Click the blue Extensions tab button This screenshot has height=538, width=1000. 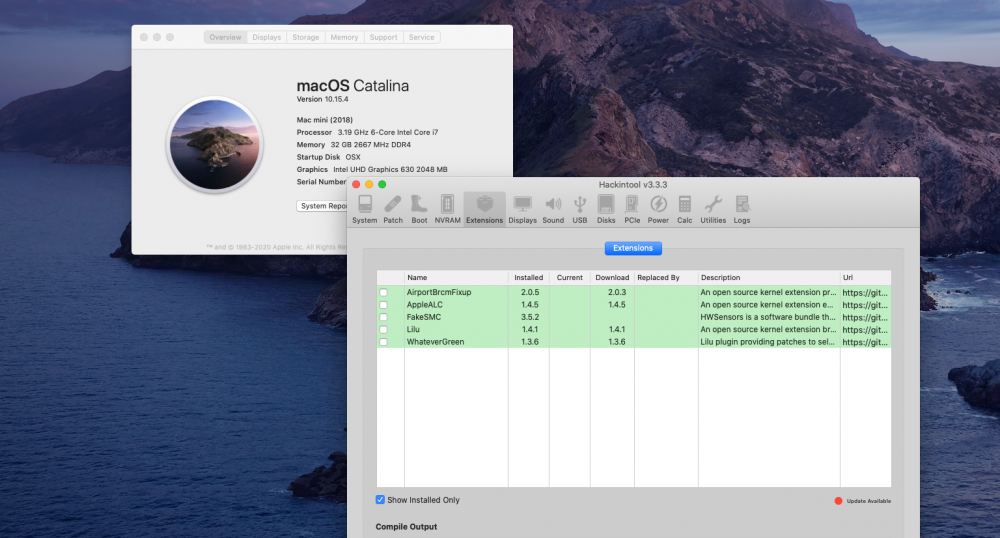633,248
